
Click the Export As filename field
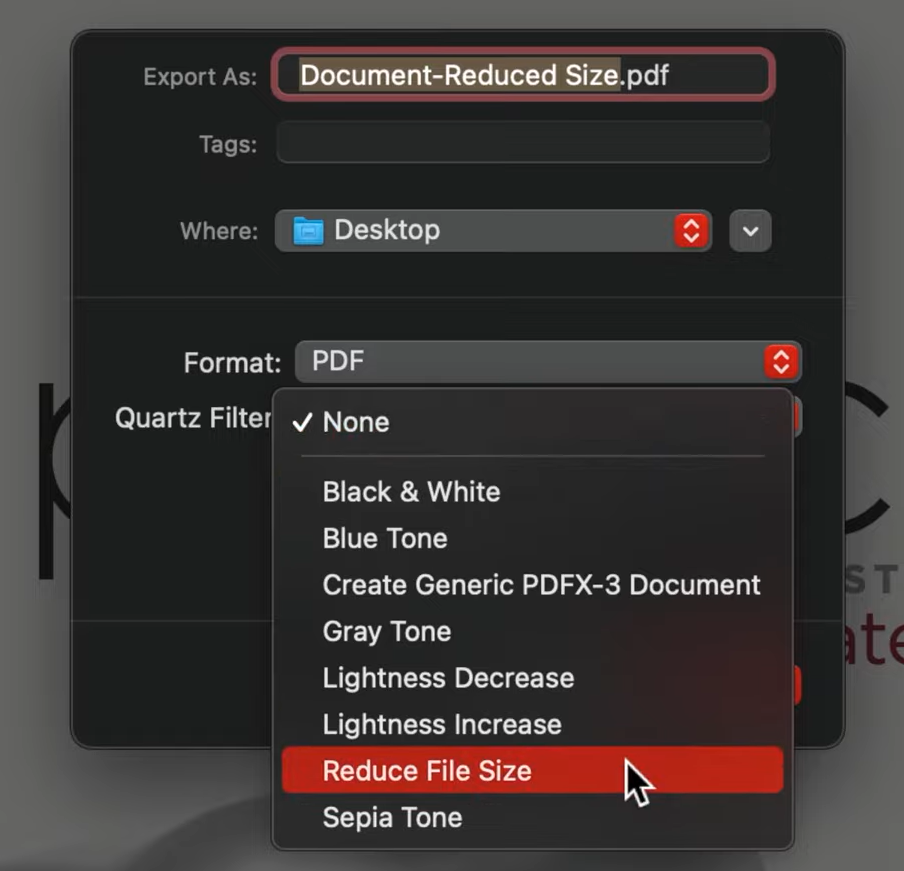click(x=523, y=75)
